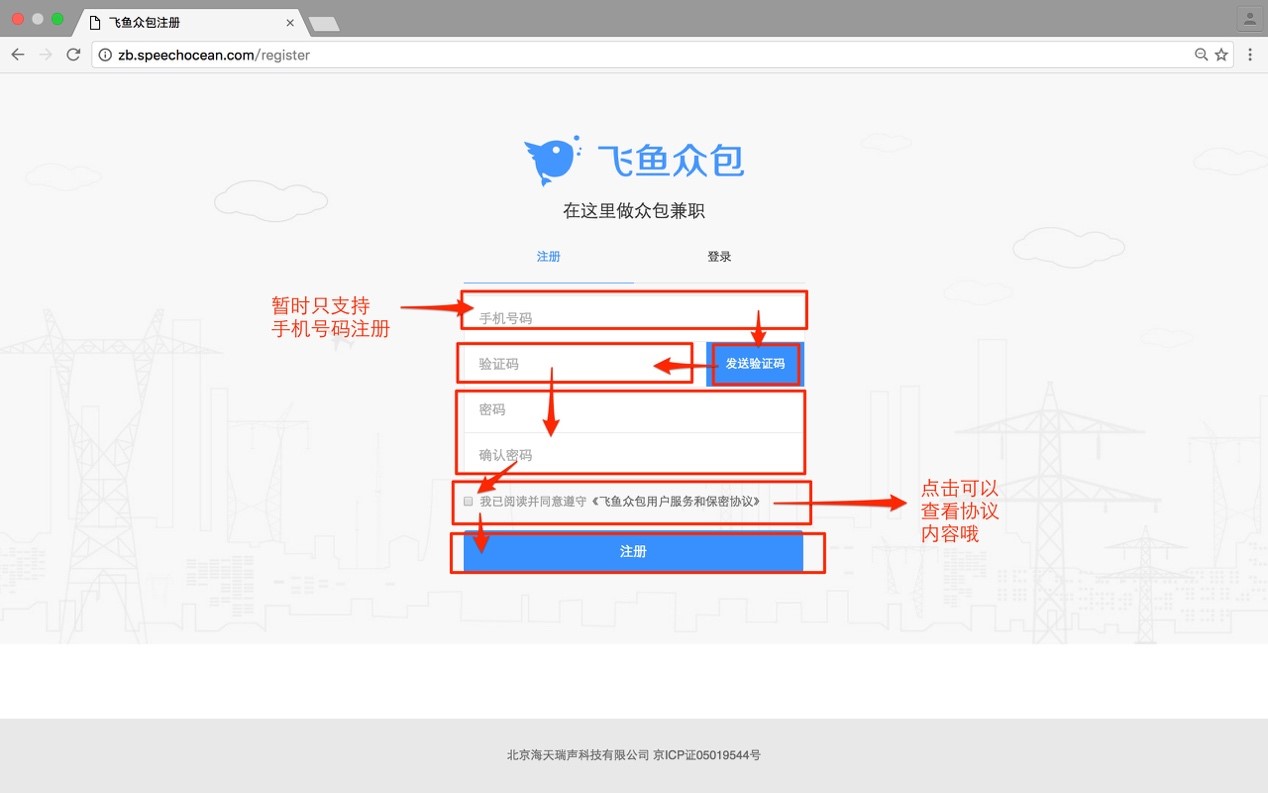Click the 密码 input field
The width and height of the screenshot is (1268, 793).
(x=633, y=410)
